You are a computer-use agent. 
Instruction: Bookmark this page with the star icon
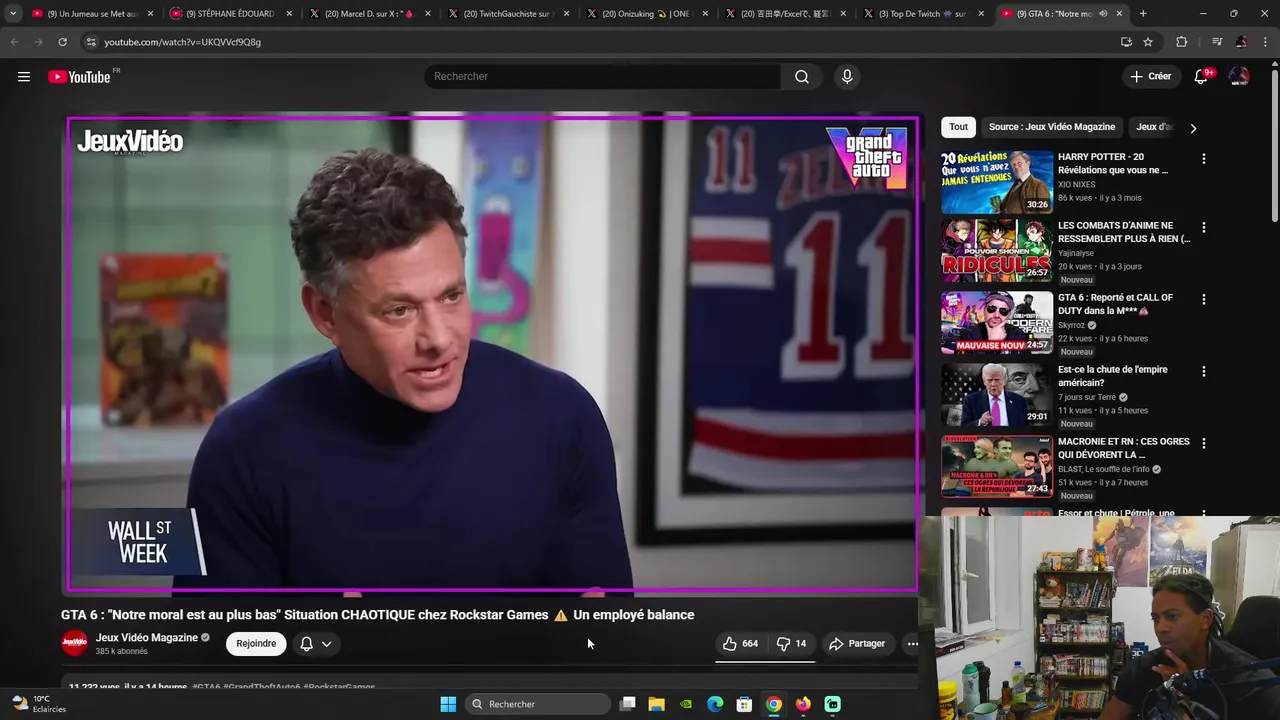pyautogui.click(x=1148, y=42)
